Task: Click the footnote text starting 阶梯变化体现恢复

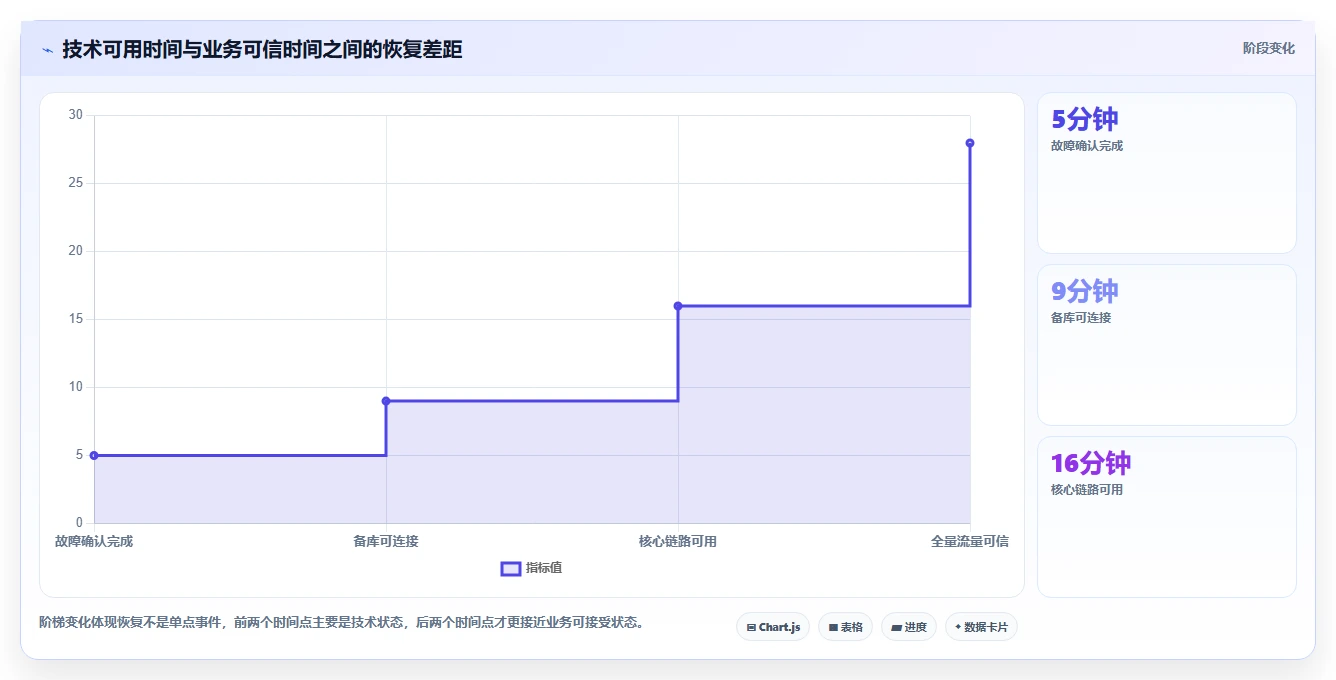Action: (x=344, y=622)
